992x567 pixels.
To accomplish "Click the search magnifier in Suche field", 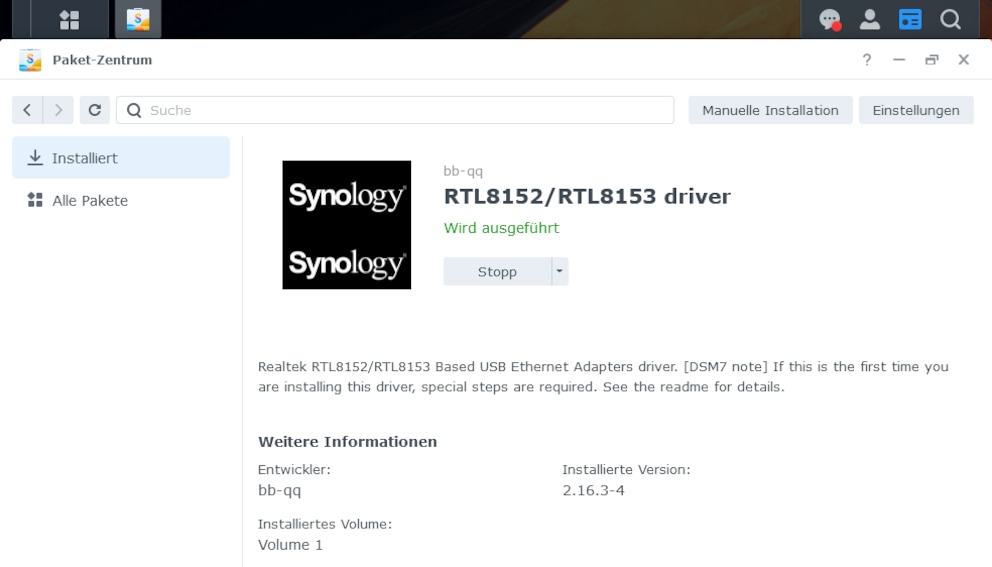I will (x=134, y=110).
